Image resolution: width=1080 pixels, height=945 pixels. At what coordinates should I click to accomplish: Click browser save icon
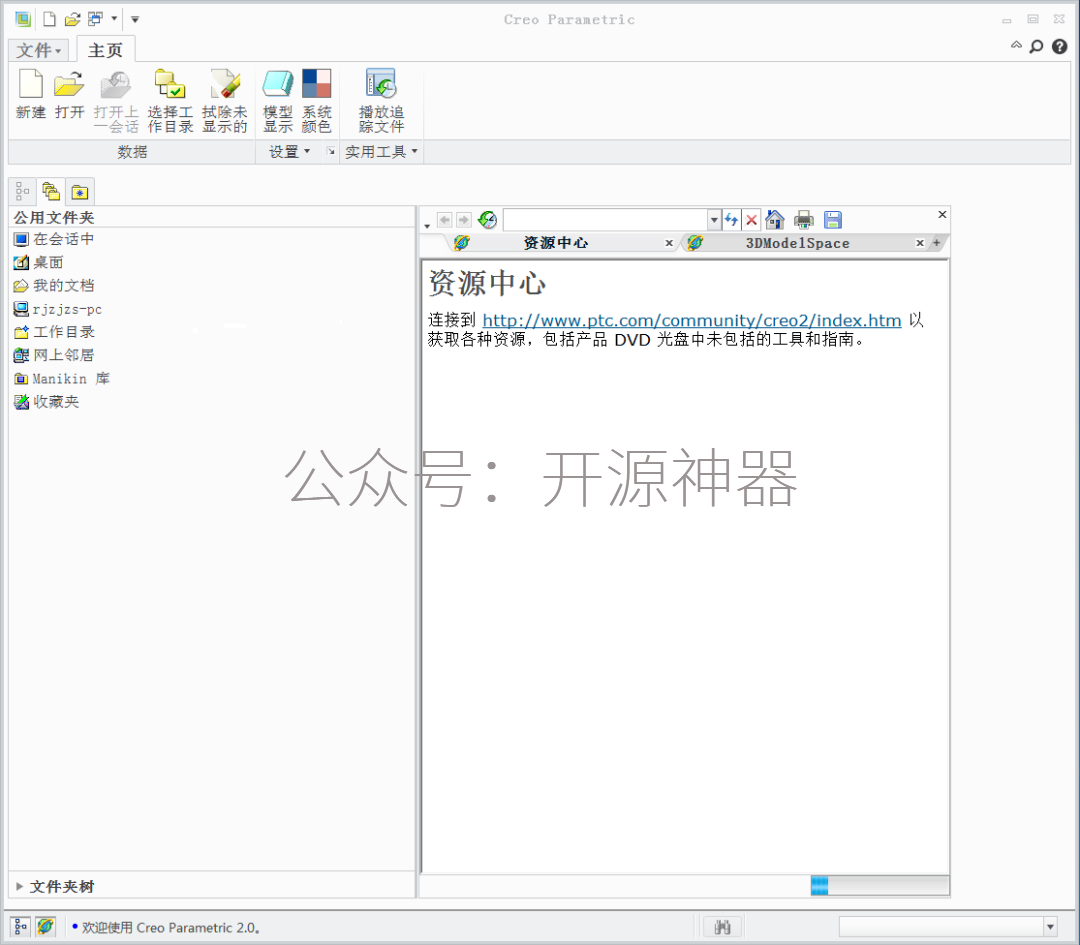pyautogui.click(x=833, y=220)
